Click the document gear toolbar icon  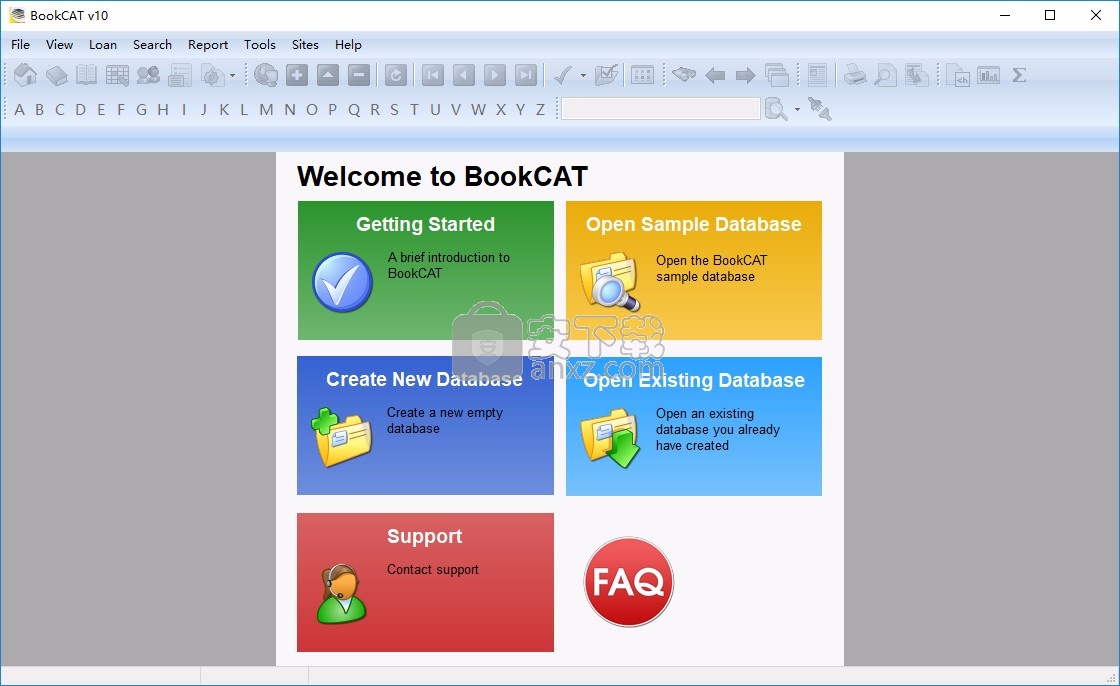coord(212,75)
